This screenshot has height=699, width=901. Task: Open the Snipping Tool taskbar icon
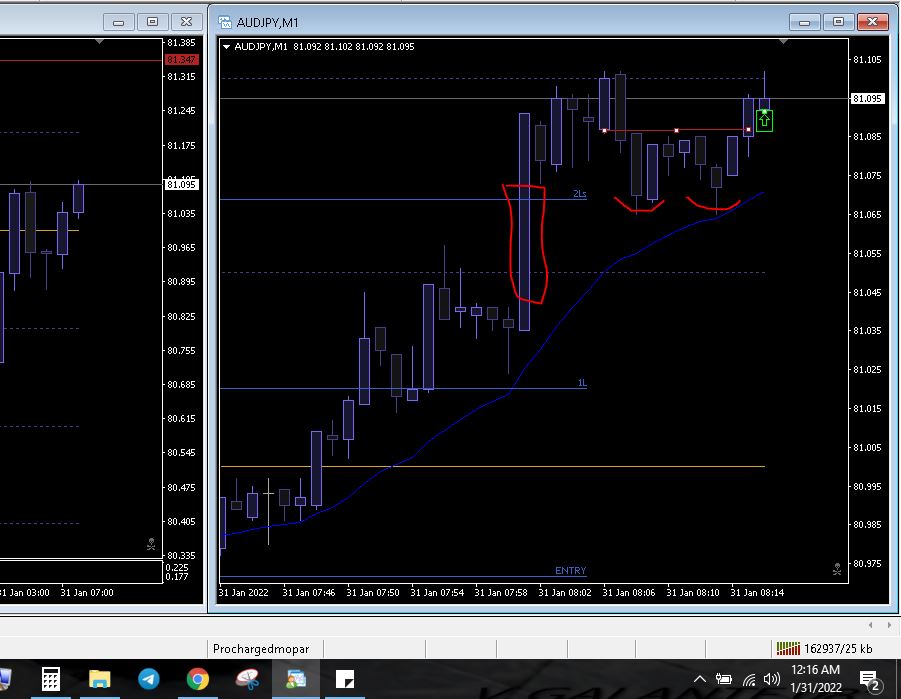point(247,679)
